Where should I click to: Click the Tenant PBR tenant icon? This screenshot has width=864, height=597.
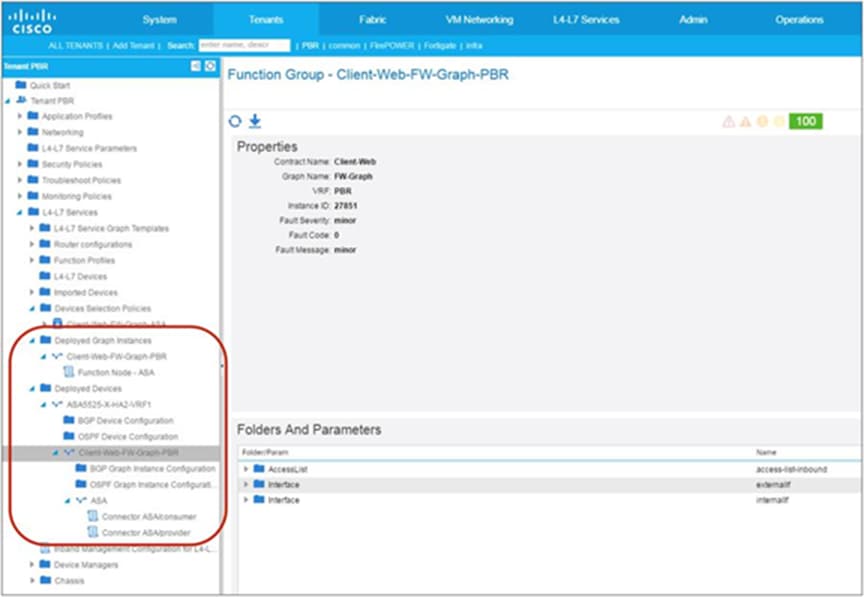tap(21, 100)
